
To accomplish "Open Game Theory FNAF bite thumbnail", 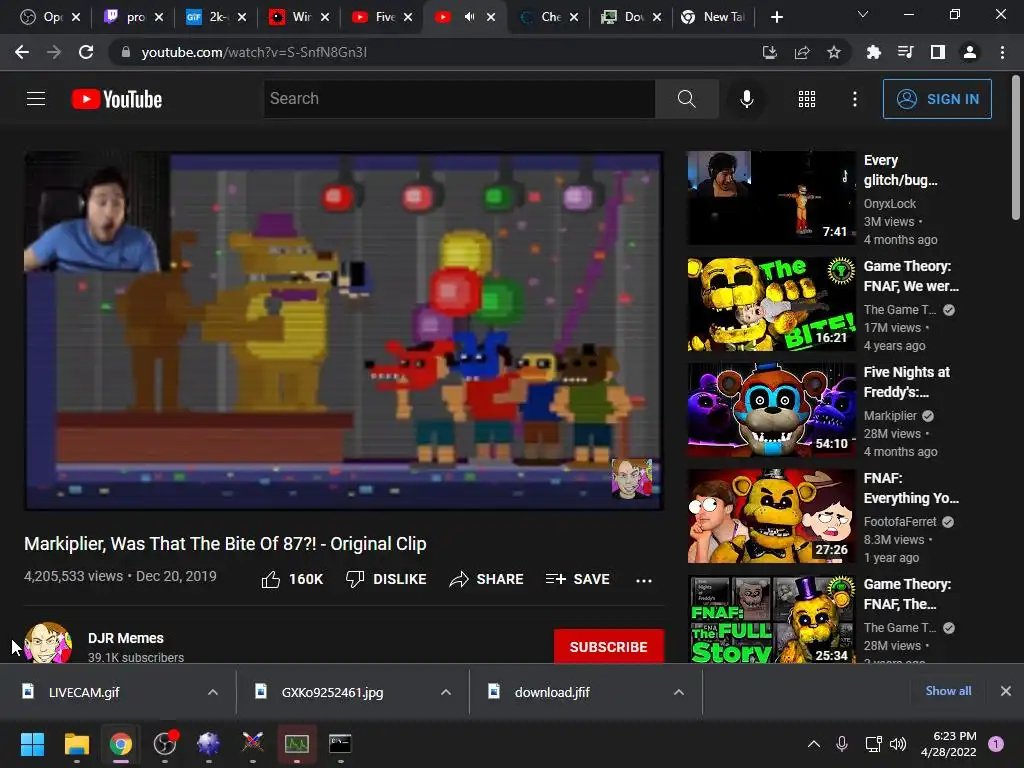I will (x=771, y=304).
